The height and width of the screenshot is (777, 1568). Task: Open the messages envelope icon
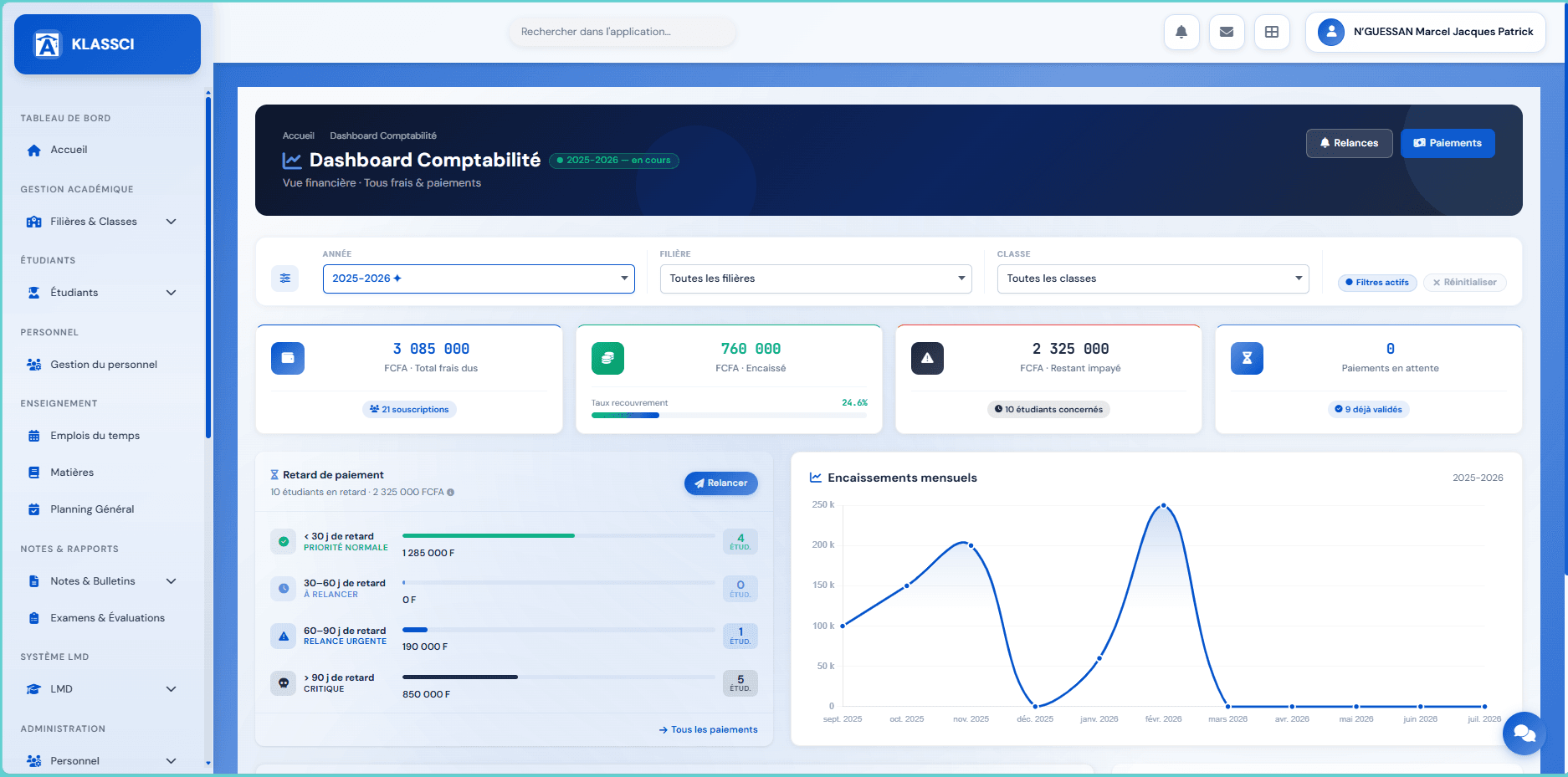[x=1227, y=32]
